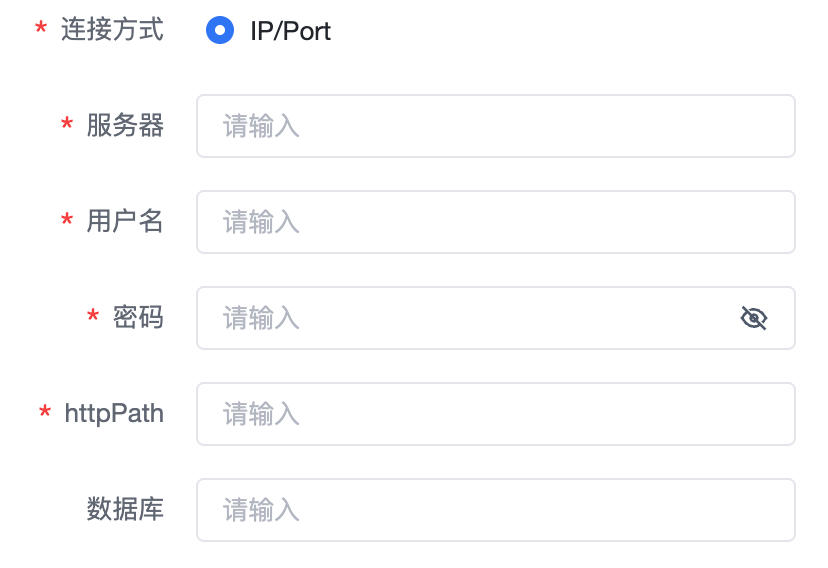Click the red asterisk before 用户名

[x=67, y=222]
